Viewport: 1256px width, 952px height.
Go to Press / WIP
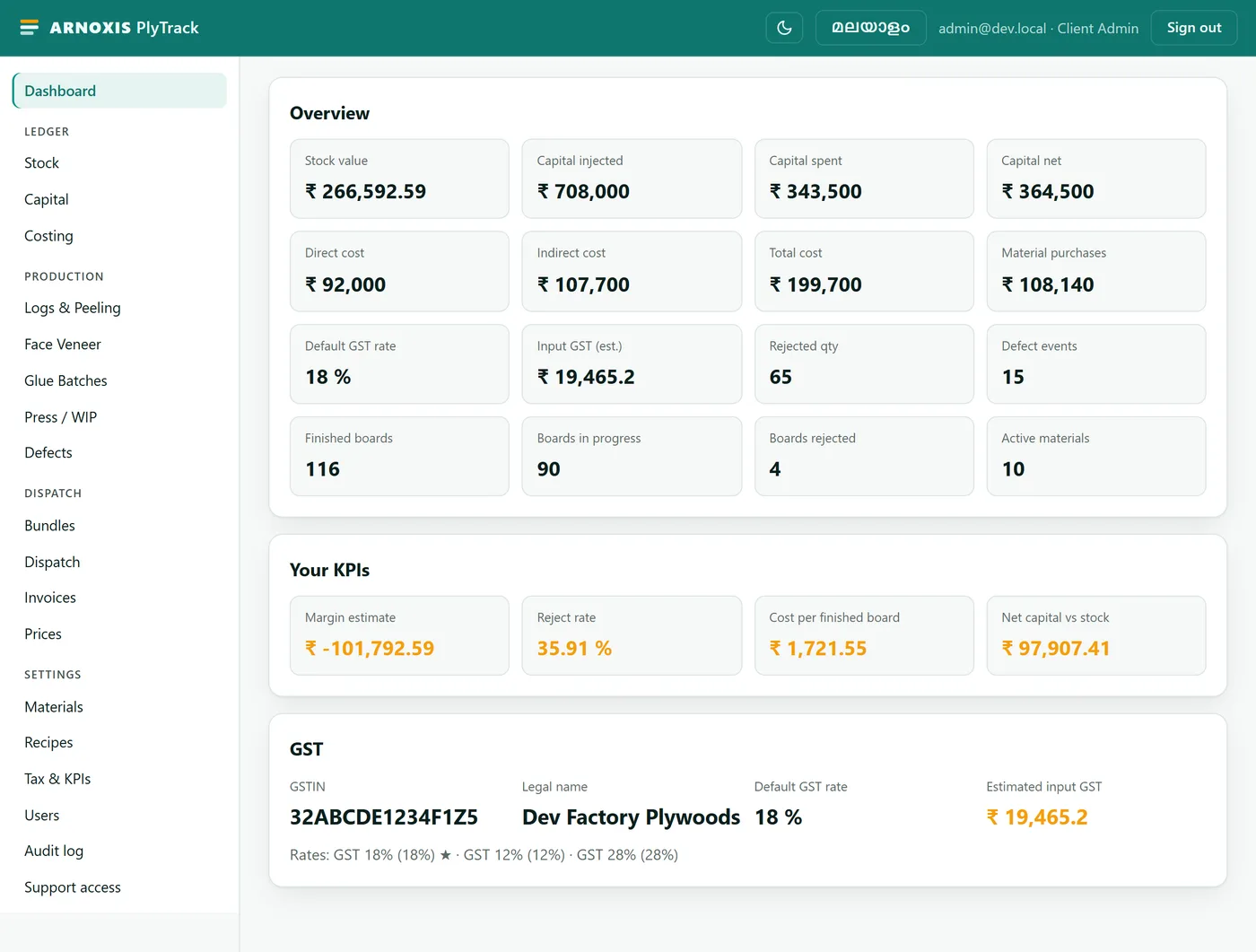point(119,417)
